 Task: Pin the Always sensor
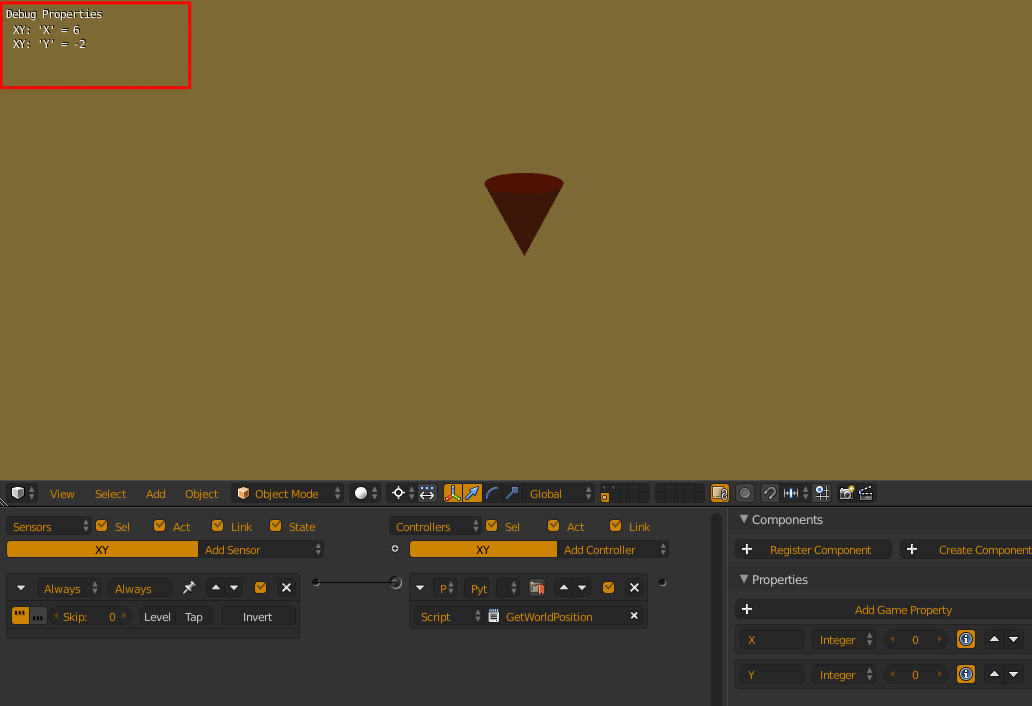(189, 588)
